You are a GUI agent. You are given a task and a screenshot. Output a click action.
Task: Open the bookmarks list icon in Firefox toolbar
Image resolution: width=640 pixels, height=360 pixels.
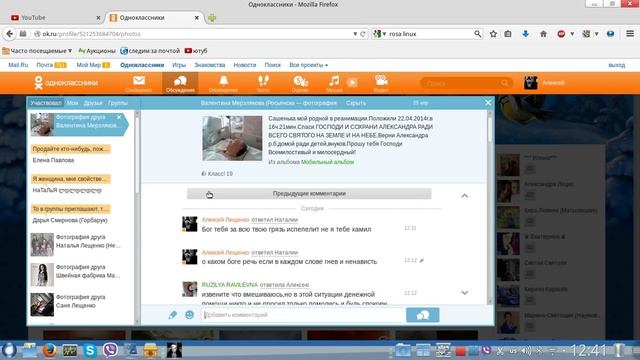(508, 34)
